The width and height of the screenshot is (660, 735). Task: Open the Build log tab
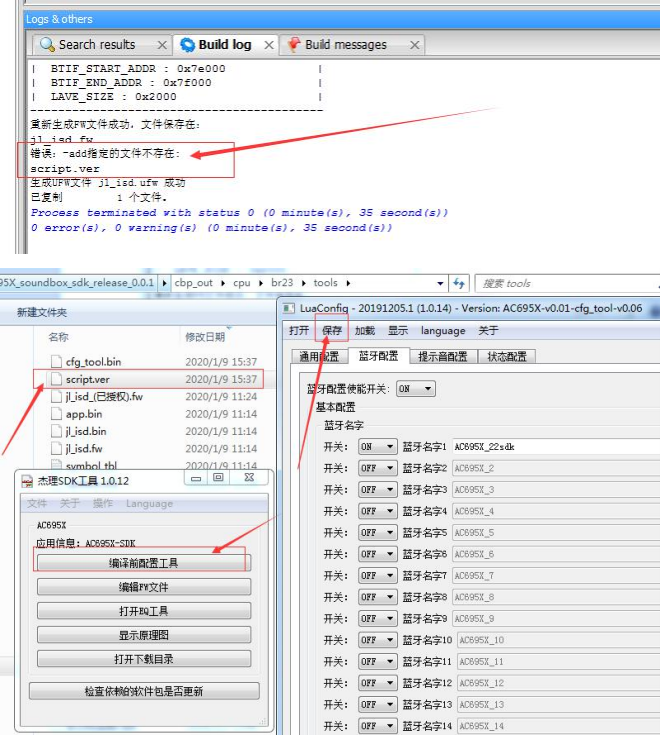225,45
